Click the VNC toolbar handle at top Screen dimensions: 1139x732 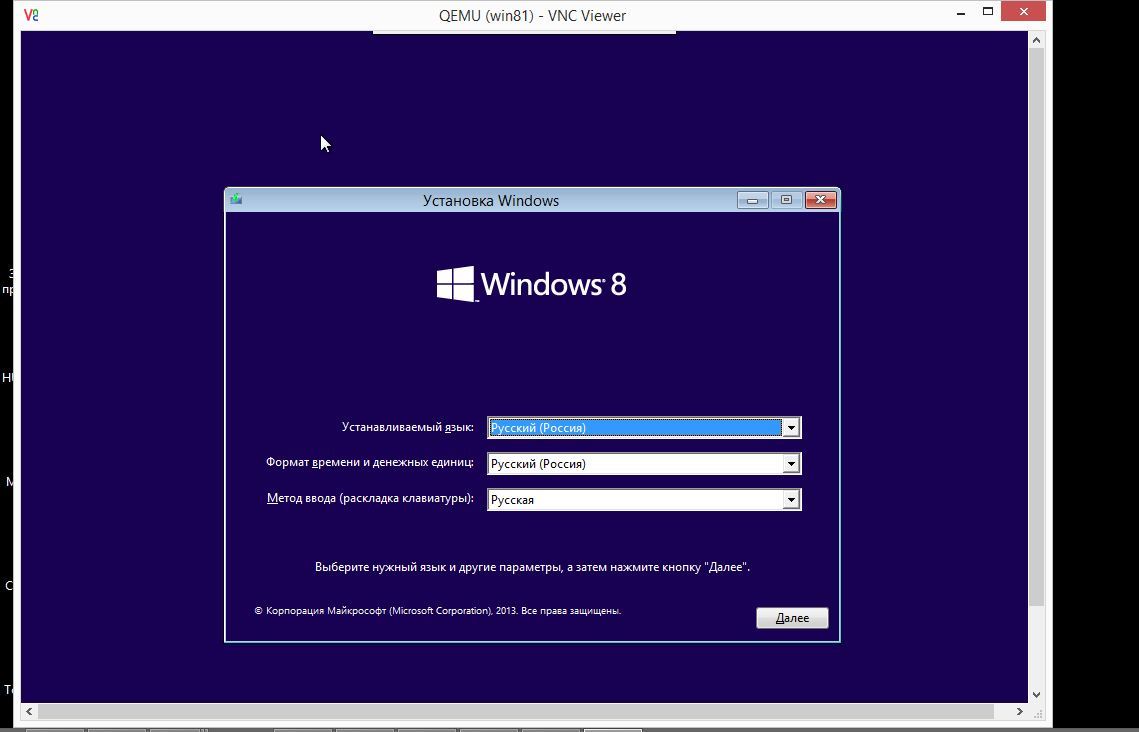pyautogui.click(x=524, y=32)
